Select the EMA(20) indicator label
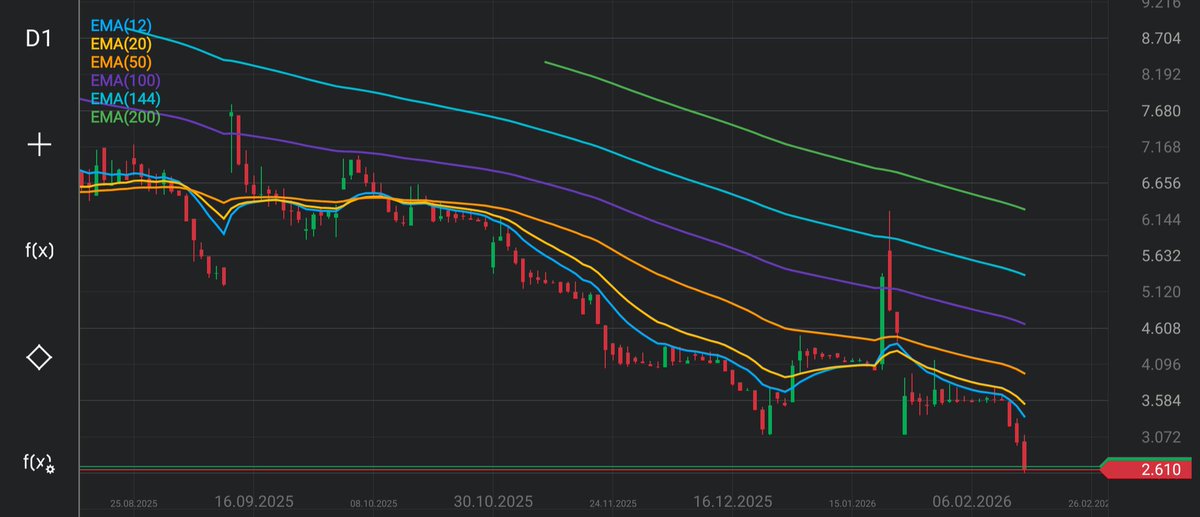This screenshot has width=1200, height=517. tap(121, 43)
